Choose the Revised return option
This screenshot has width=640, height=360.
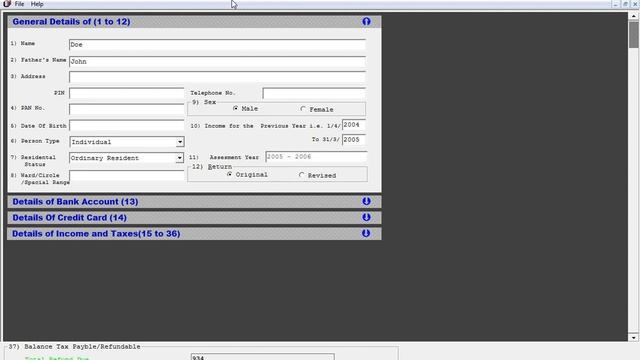301,175
